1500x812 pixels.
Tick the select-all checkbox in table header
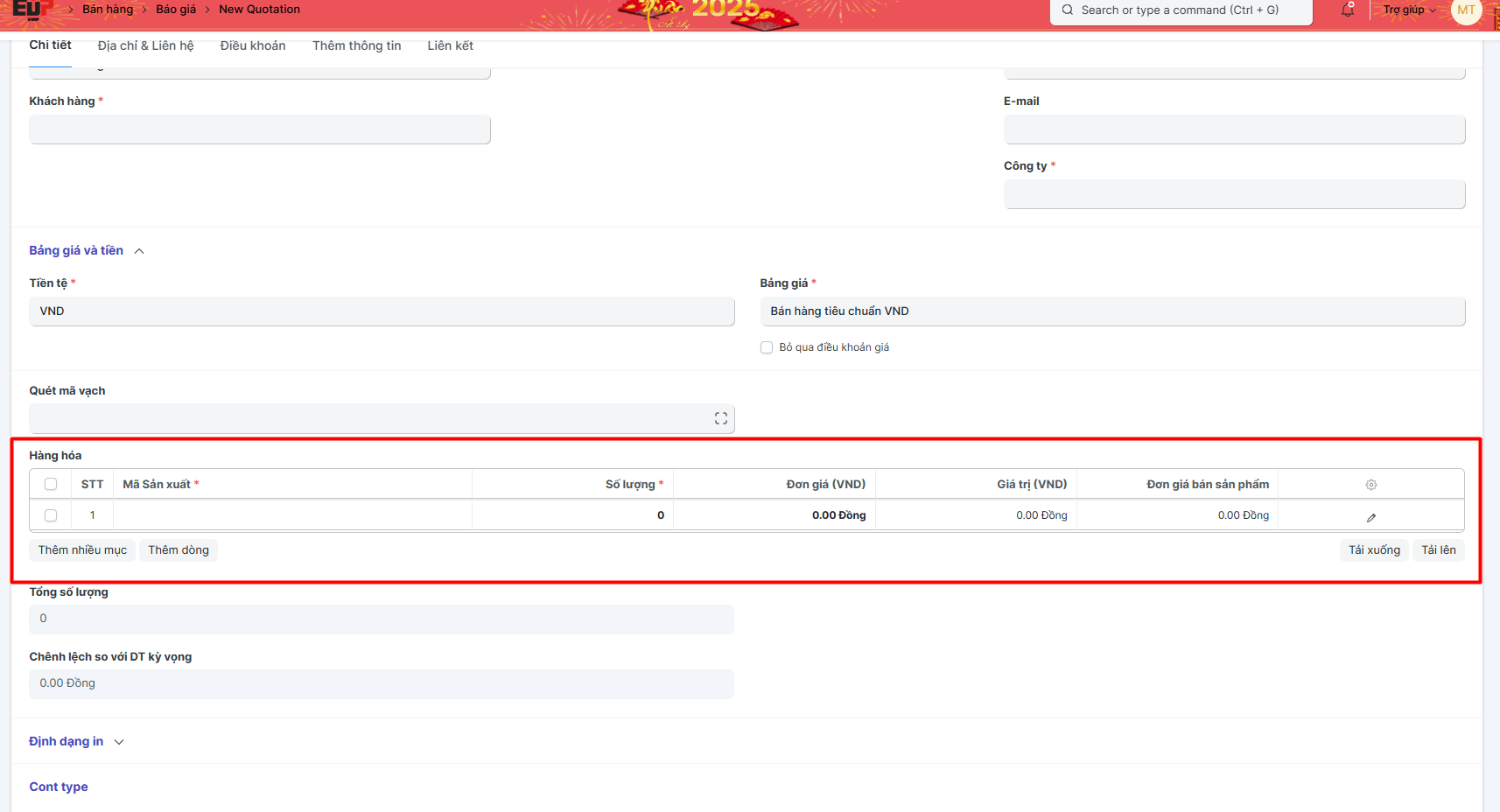click(x=51, y=485)
